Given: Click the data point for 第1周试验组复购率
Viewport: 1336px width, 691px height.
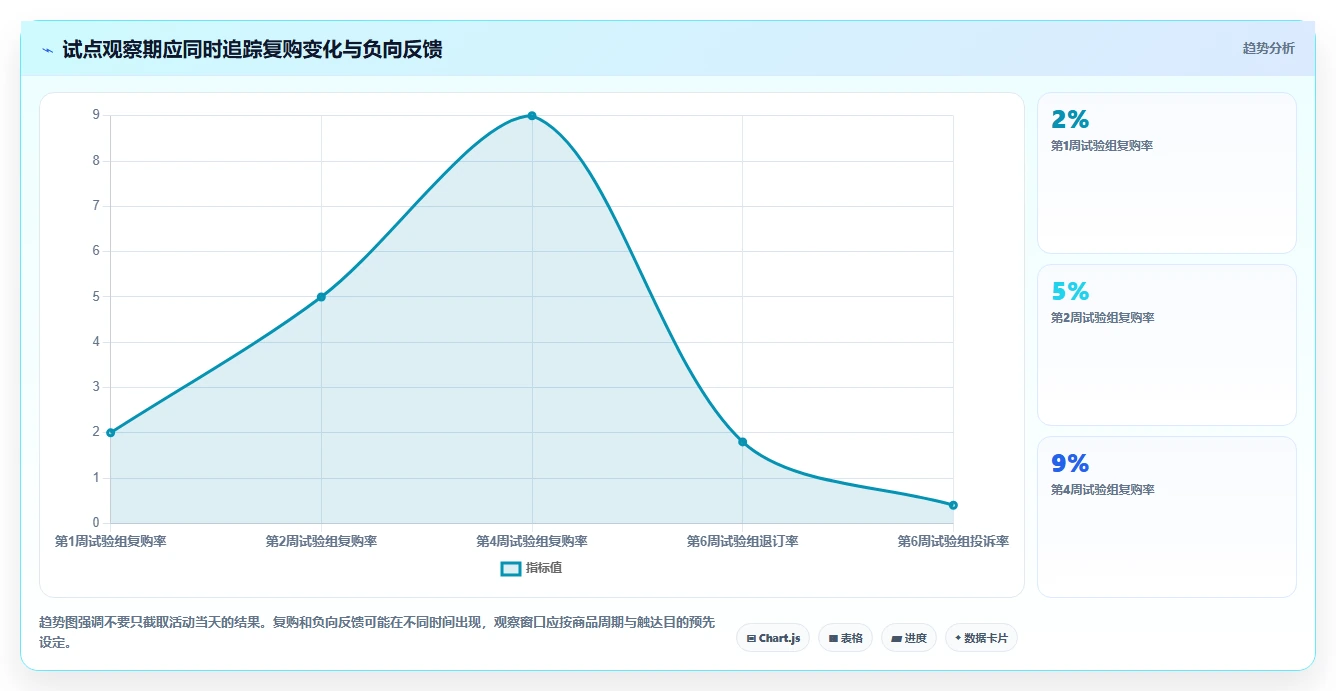Looking at the screenshot, I should [x=111, y=432].
